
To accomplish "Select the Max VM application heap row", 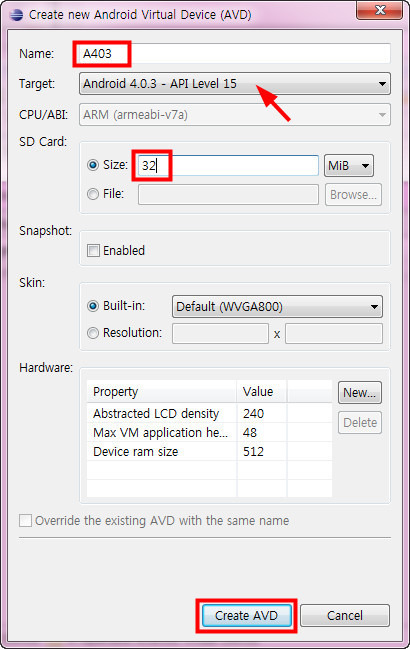I will (209, 433).
